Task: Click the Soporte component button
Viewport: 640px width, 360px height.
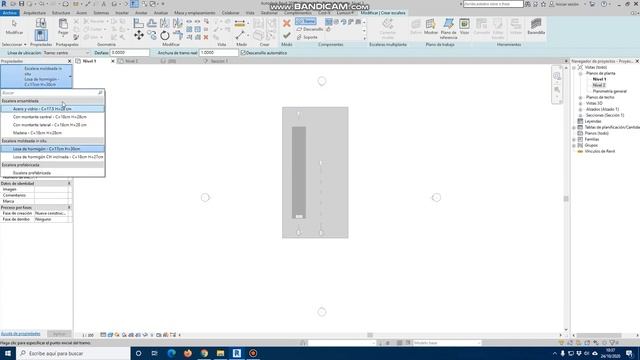Action: pyautogui.click(x=307, y=37)
